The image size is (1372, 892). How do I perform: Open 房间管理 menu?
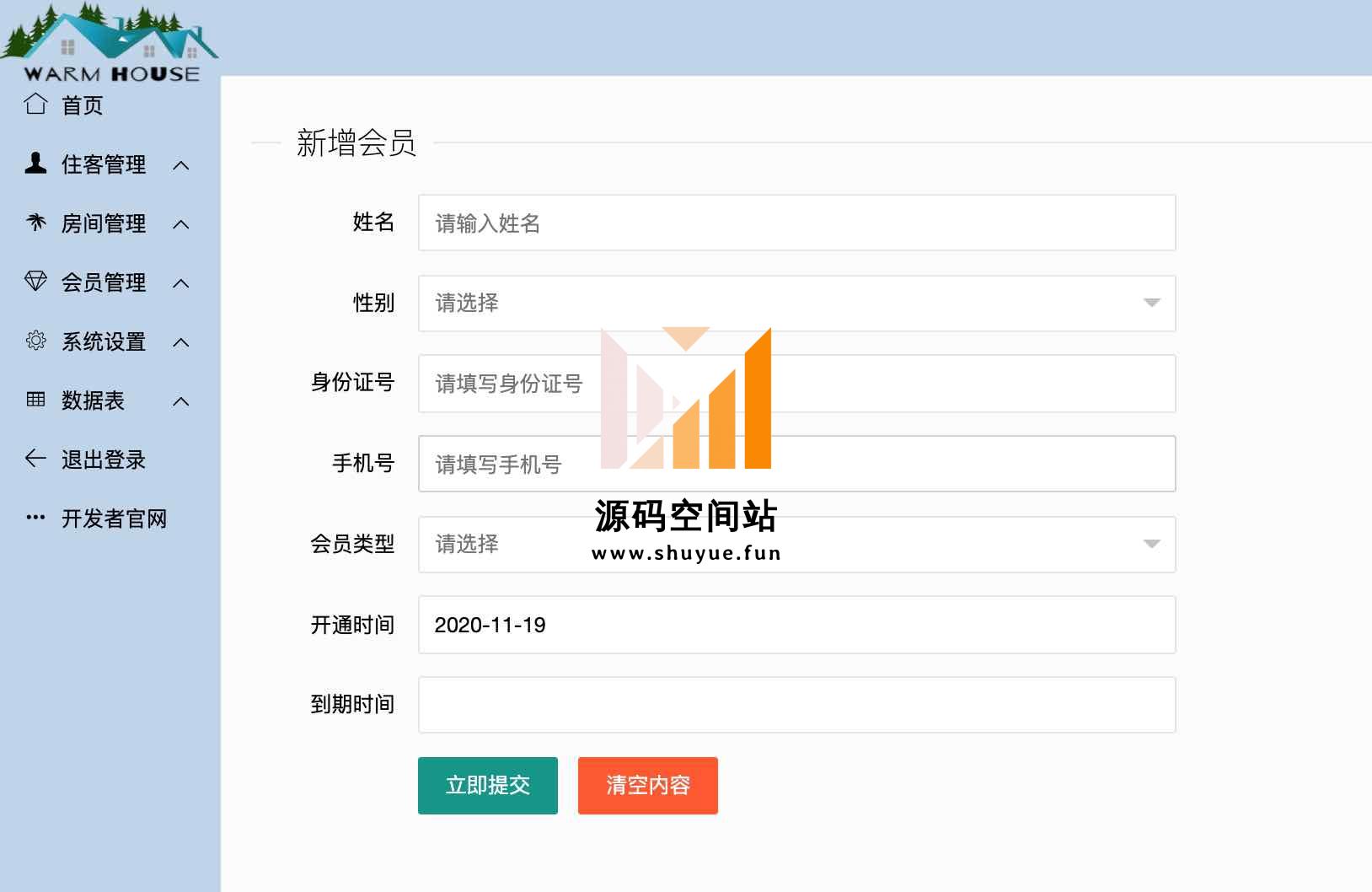click(104, 223)
